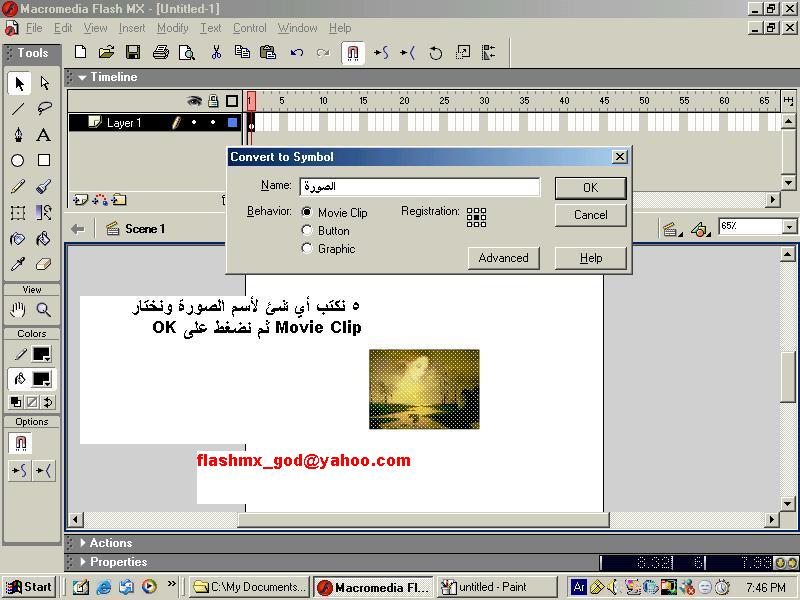
Task: Select Graphic behavior radio button
Action: tap(307, 248)
